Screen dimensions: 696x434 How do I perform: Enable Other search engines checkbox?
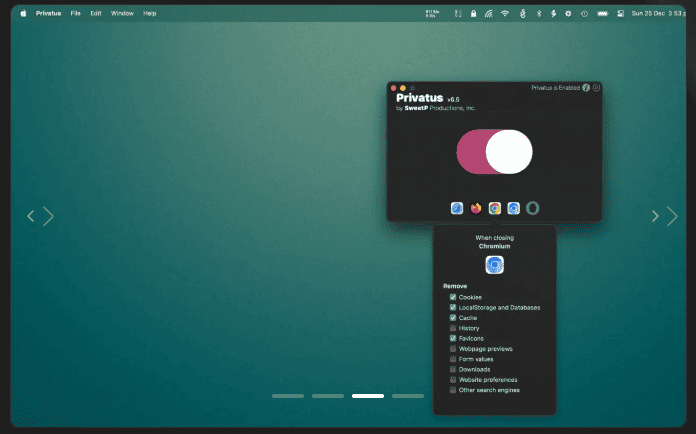point(453,390)
